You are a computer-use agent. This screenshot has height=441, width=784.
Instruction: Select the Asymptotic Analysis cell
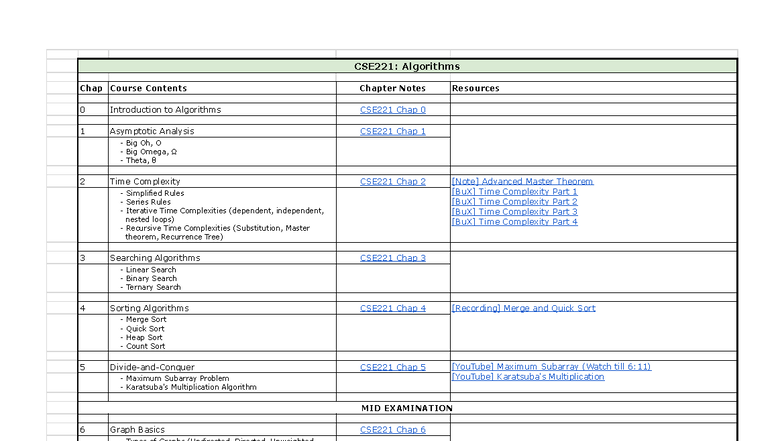[222, 131]
